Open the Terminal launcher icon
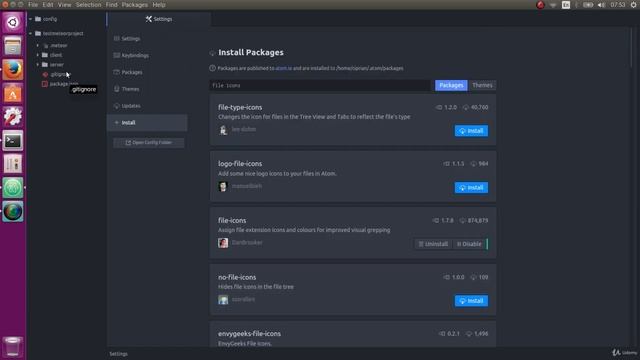 (x=13, y=140)
